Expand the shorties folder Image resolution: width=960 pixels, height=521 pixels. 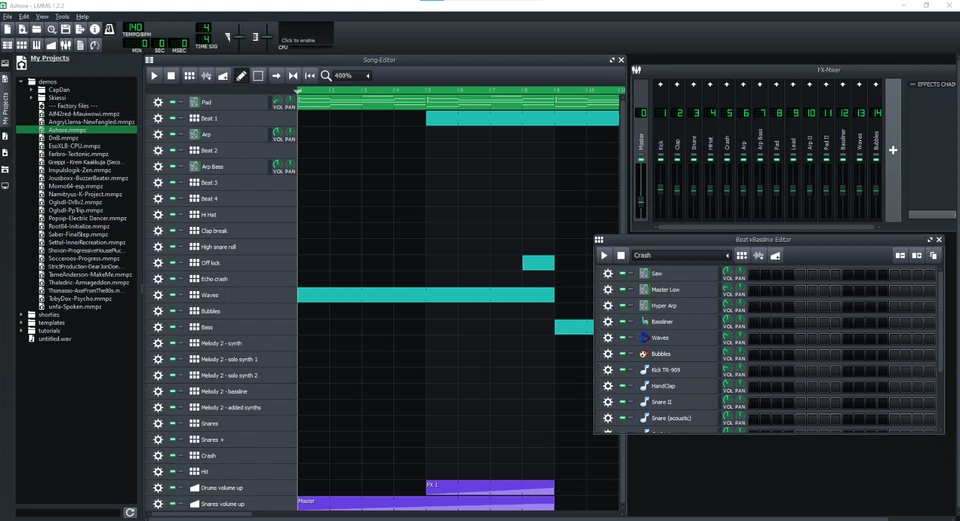[x=21, y=315]
